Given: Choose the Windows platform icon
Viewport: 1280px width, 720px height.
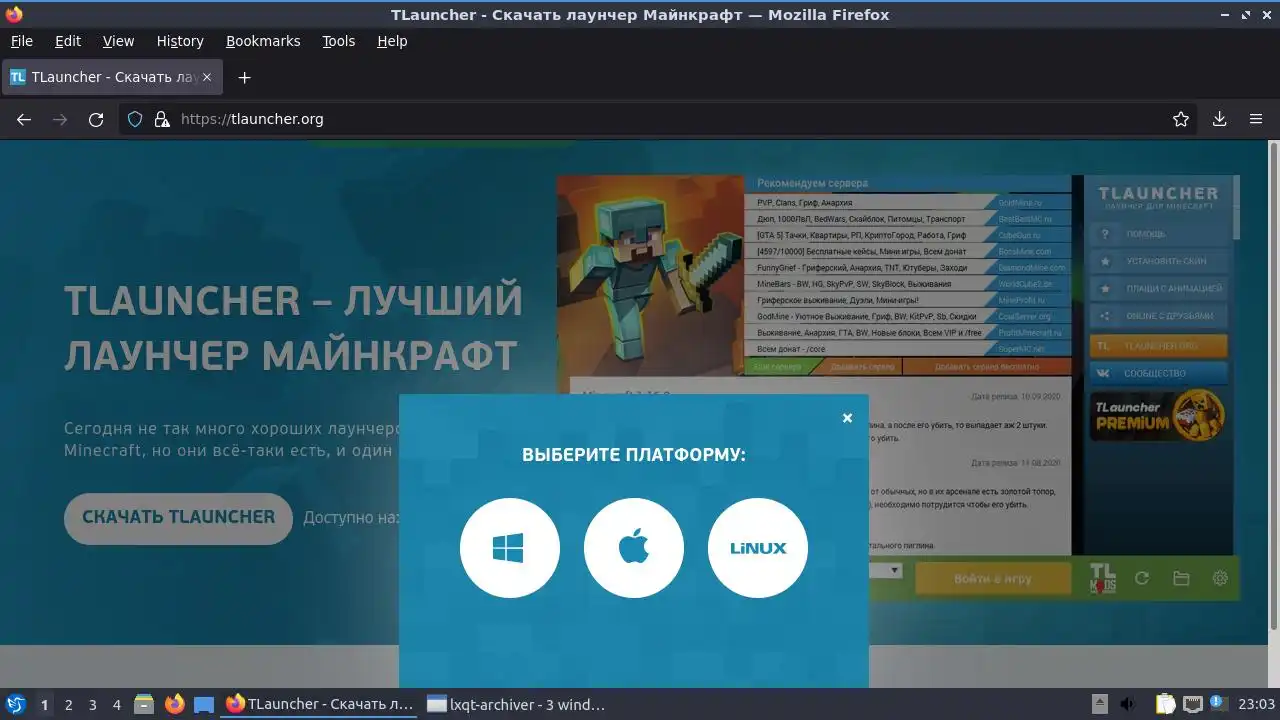Looking at the screenshot, I should [x=509, y=548].
